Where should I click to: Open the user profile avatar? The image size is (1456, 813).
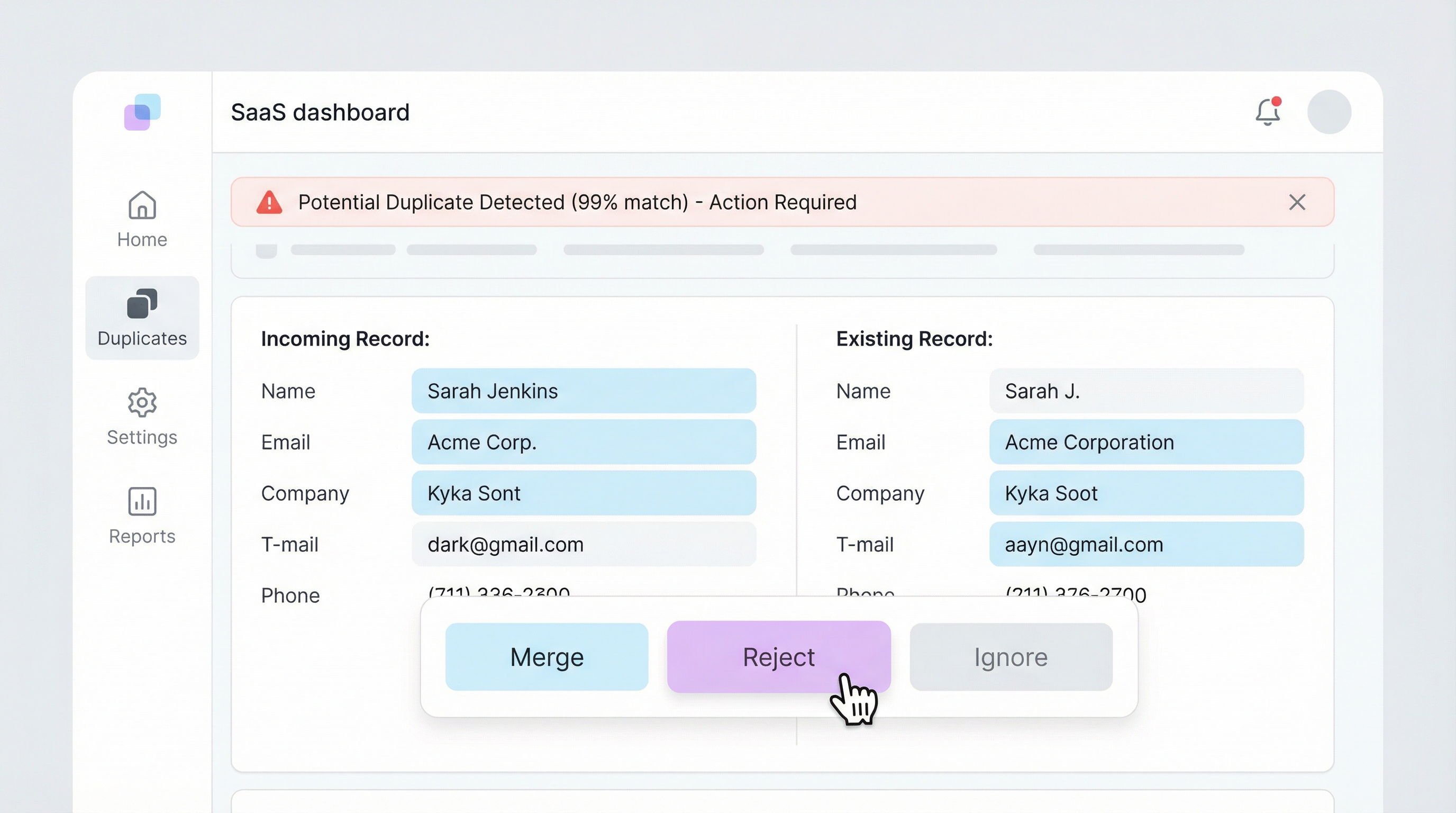coord(1330,111)
